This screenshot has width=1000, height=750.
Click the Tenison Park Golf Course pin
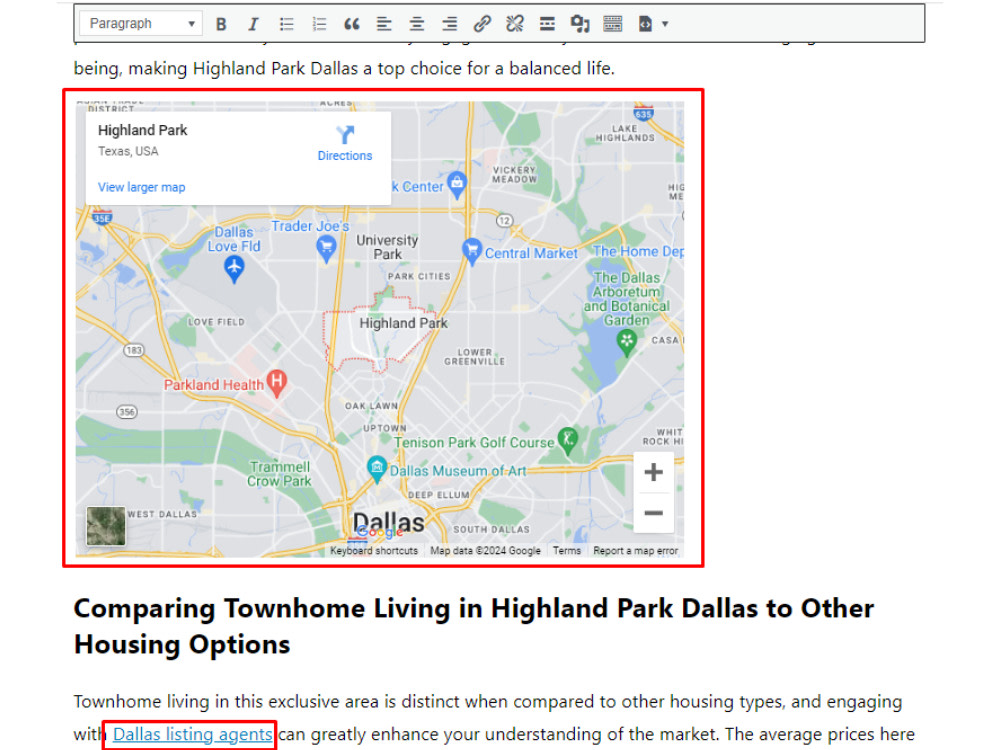(x=568, y=441)
